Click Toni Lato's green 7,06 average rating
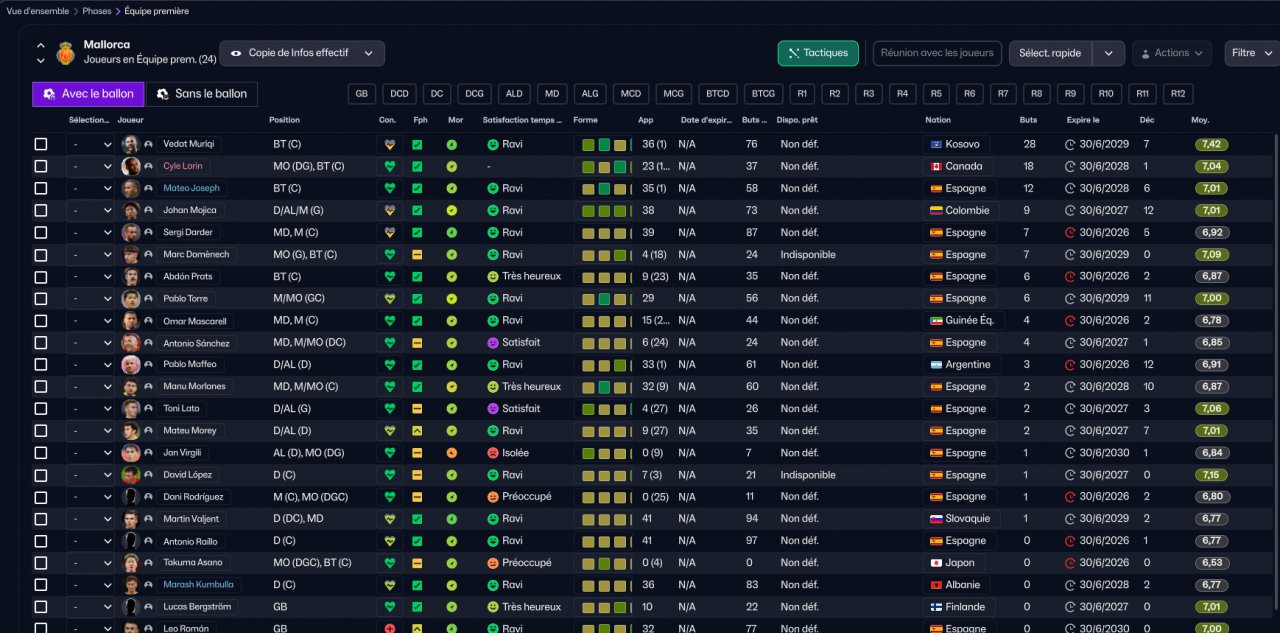This screenshot has width=1280, height=633. [x=1211, y=409]
